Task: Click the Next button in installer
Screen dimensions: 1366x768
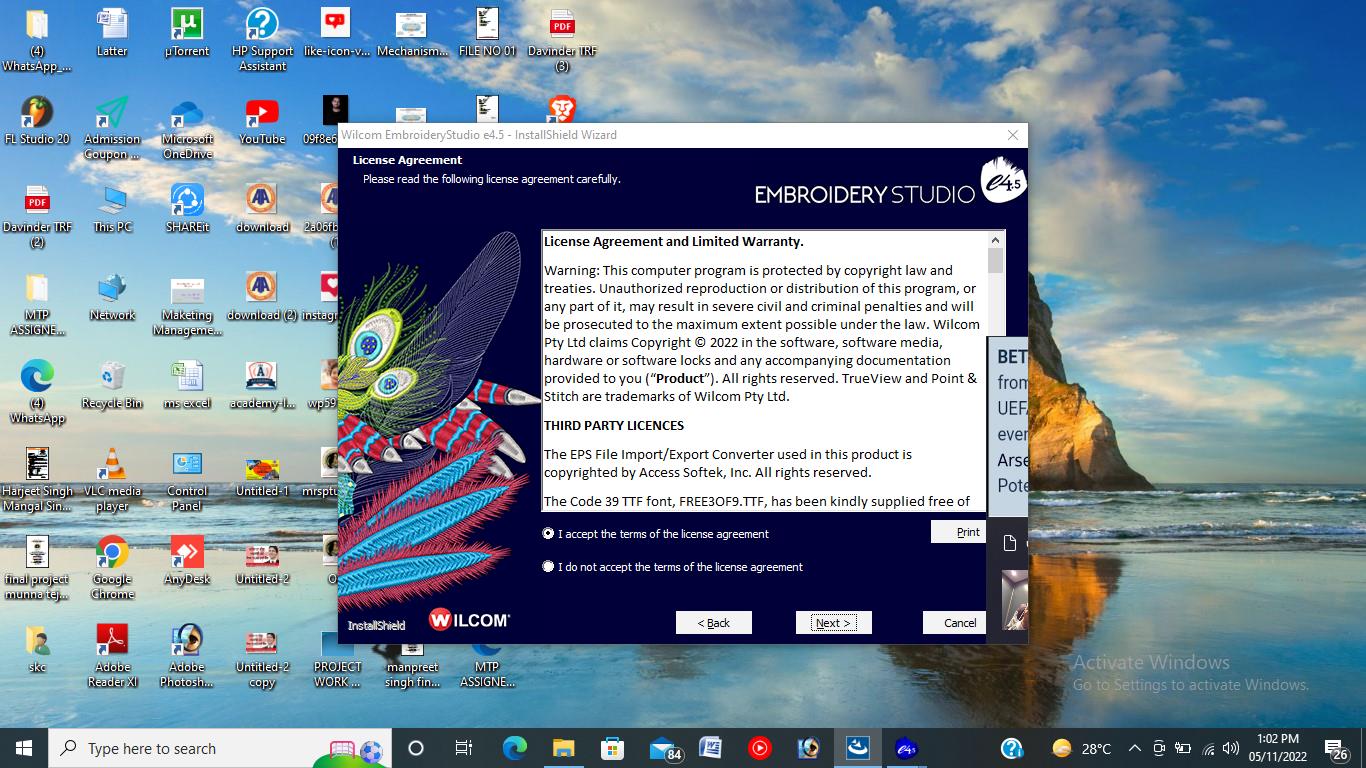Action: coord(833,623)
